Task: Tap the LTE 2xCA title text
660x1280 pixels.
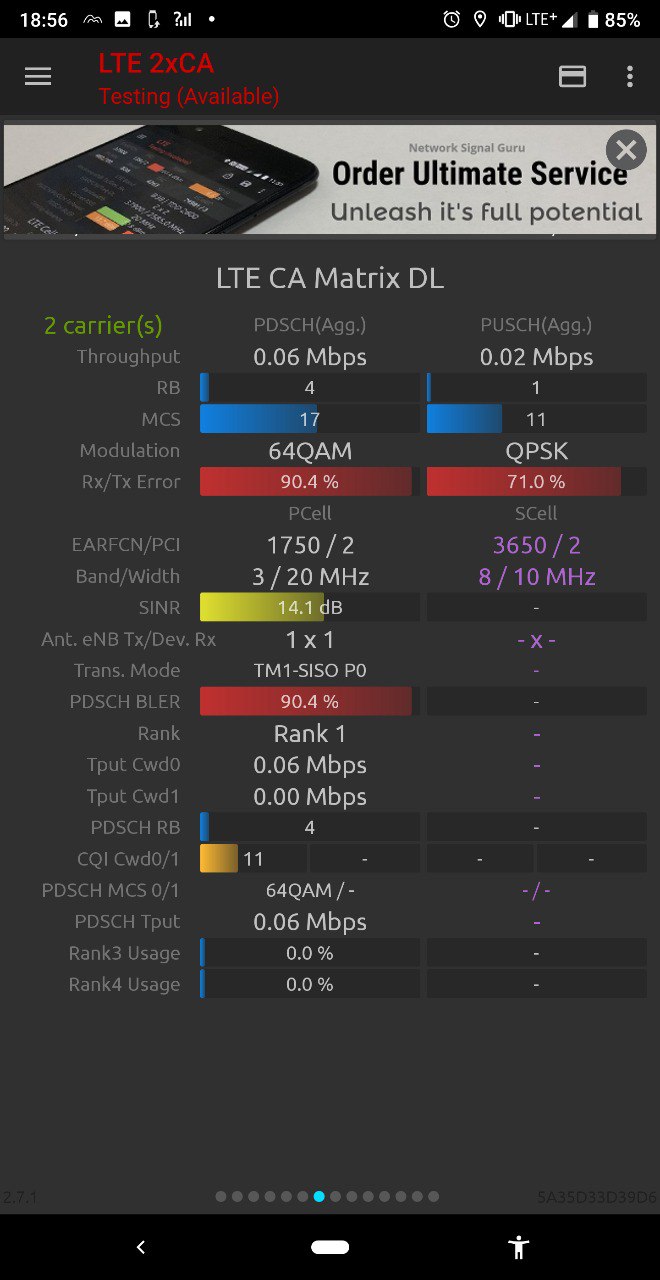Action: click(x=156, y=63)
